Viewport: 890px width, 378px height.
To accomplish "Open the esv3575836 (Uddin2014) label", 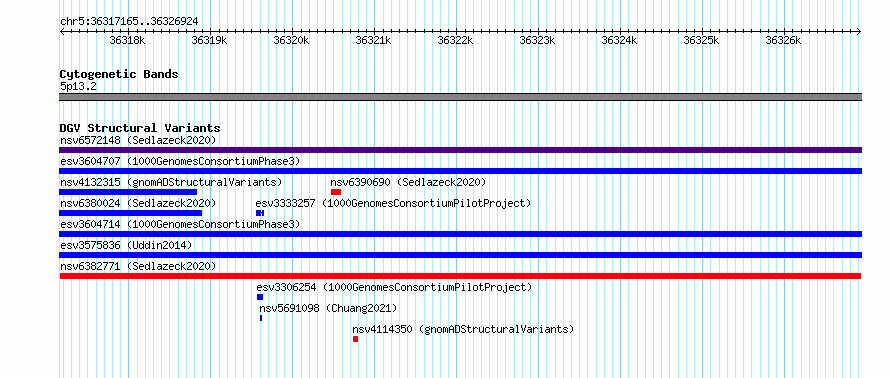I will point(127,245).
